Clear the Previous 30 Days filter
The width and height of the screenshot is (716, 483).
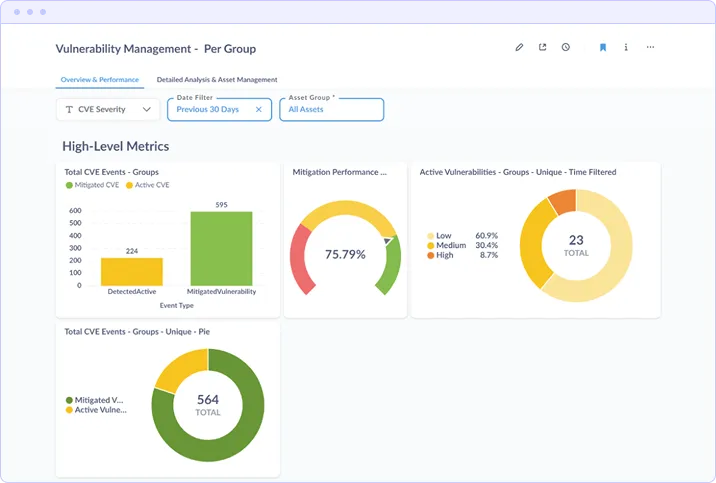pyautogui.click(x=258, y=110)
